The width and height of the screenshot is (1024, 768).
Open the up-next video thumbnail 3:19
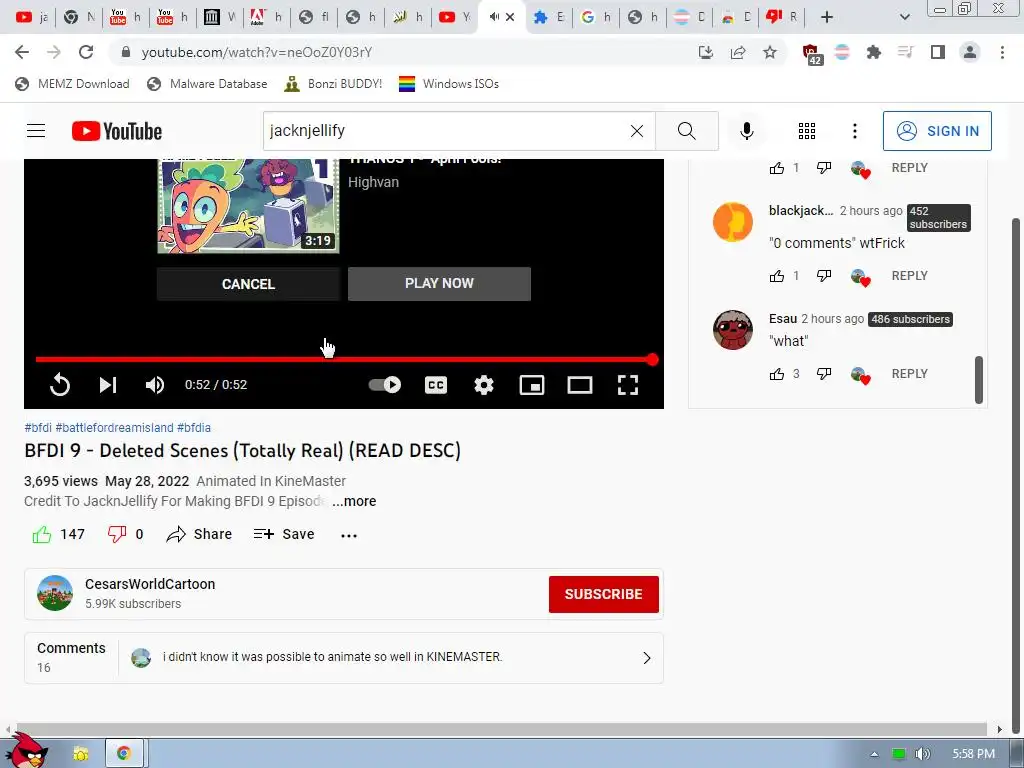(248, 205)
